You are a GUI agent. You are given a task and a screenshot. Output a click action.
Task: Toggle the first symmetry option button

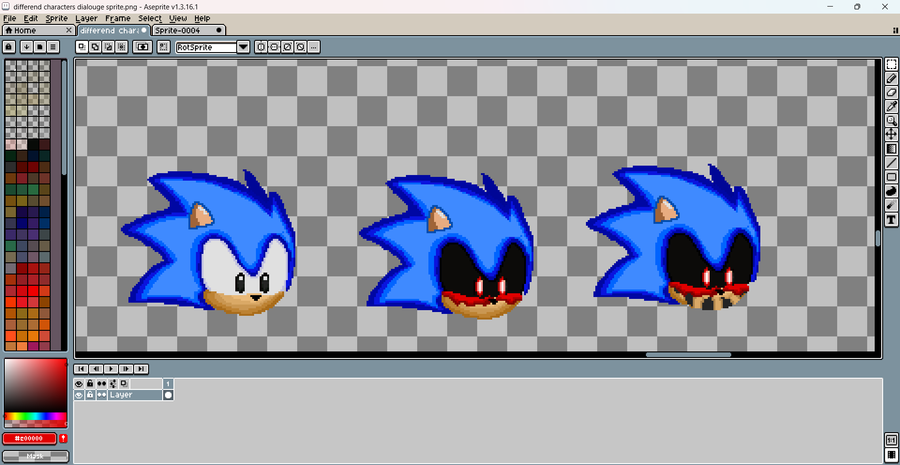pos(261,47)
